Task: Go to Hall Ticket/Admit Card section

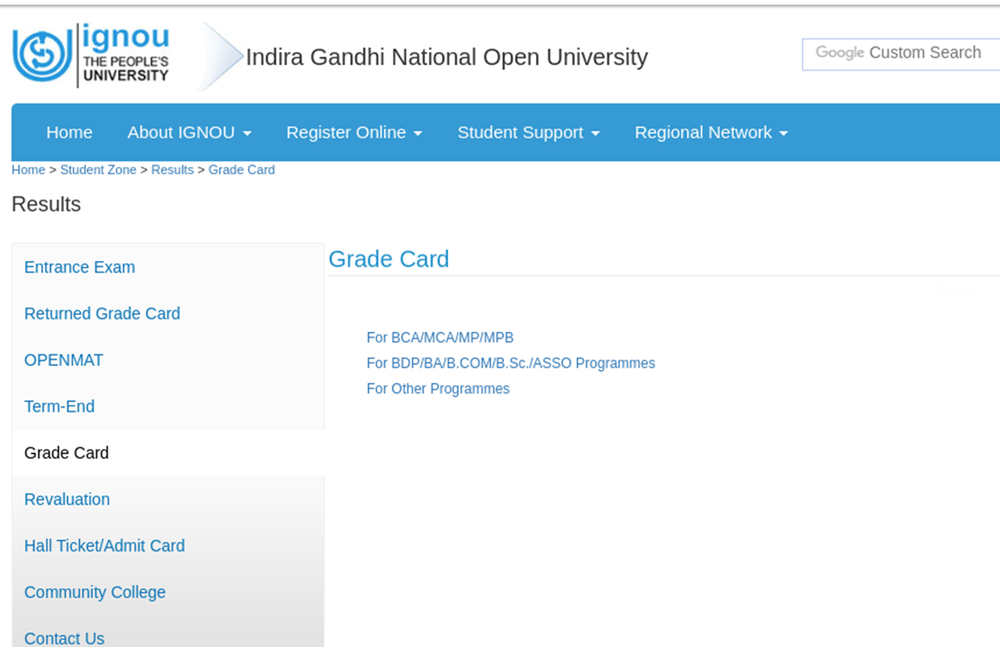Action: coord(104,546)
